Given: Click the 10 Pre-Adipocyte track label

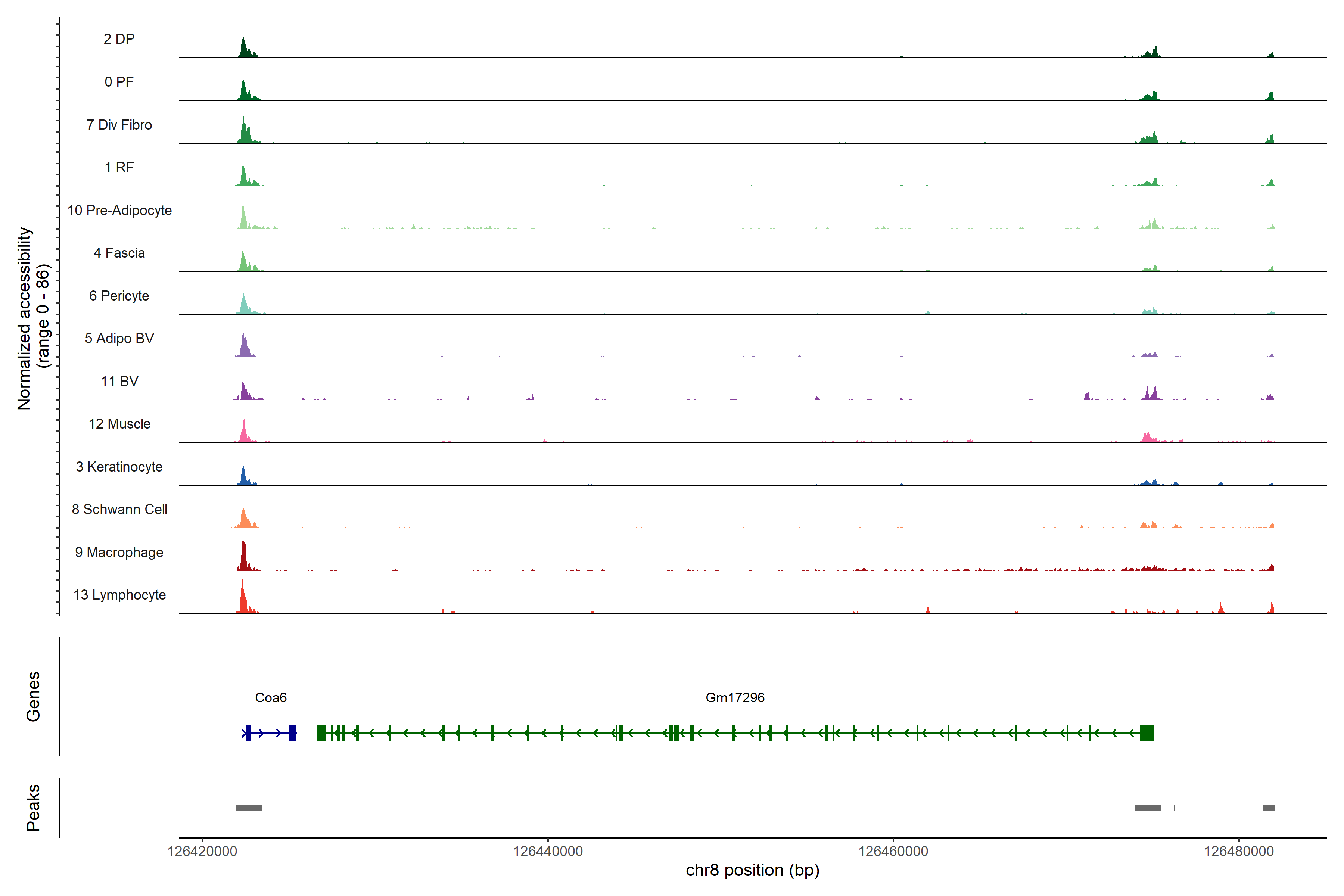Looking at the screenshot, I should (119, 210).
